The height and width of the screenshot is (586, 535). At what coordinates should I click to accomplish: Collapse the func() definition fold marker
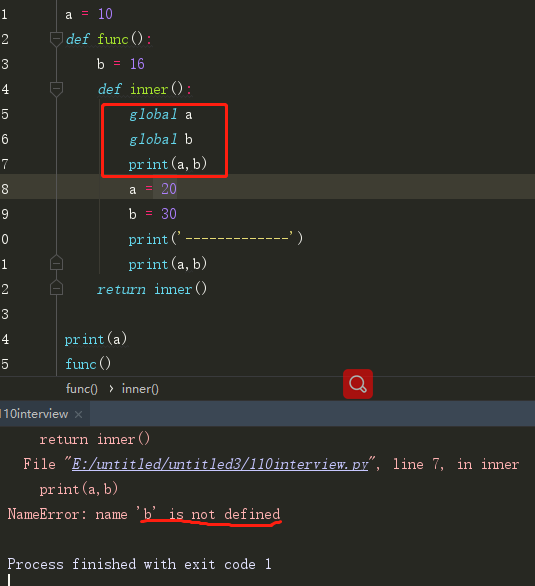[x=56, y=39]
